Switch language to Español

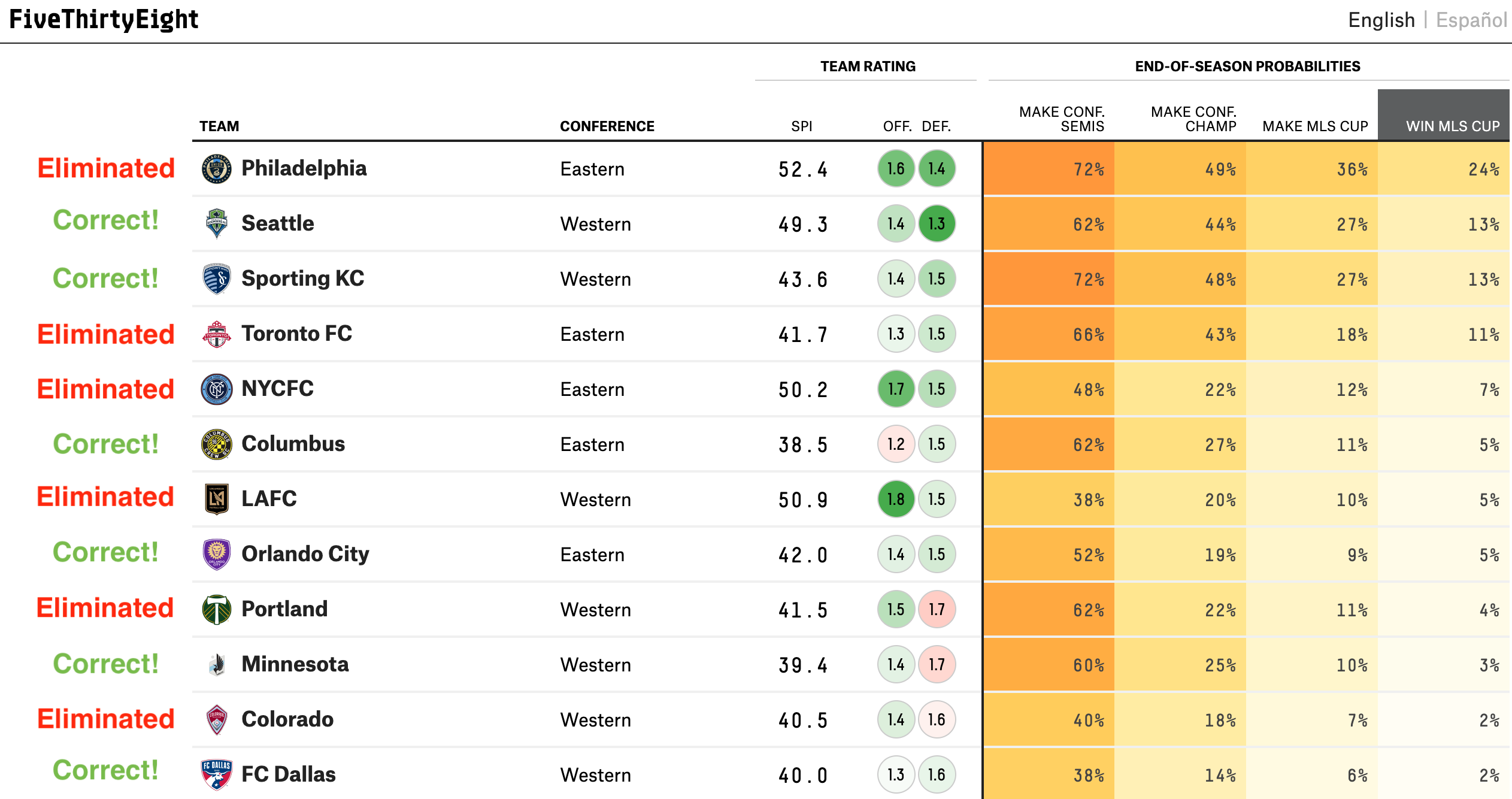pyautogui.click(x=1471, y=20)
